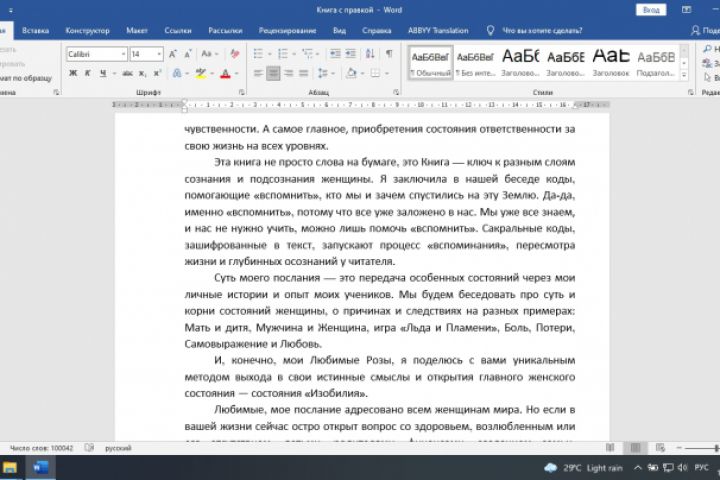Expand the Styles gallery more arrow

pyautogui.click(x=684, y=74)
